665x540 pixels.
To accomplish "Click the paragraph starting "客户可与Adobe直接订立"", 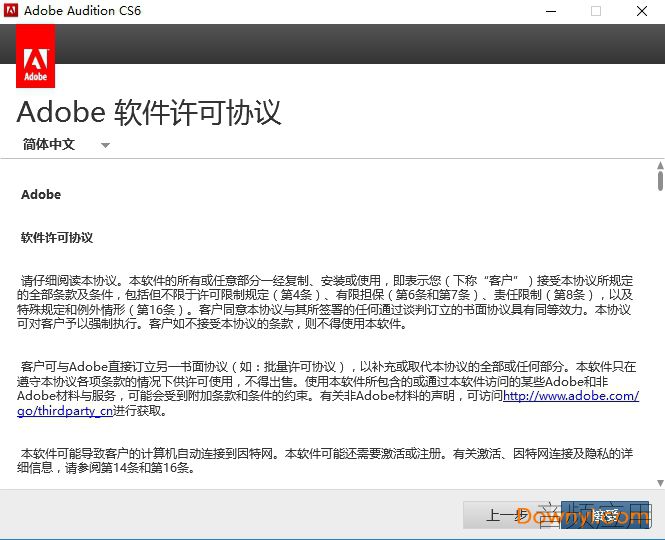I will tap(327, 389).
